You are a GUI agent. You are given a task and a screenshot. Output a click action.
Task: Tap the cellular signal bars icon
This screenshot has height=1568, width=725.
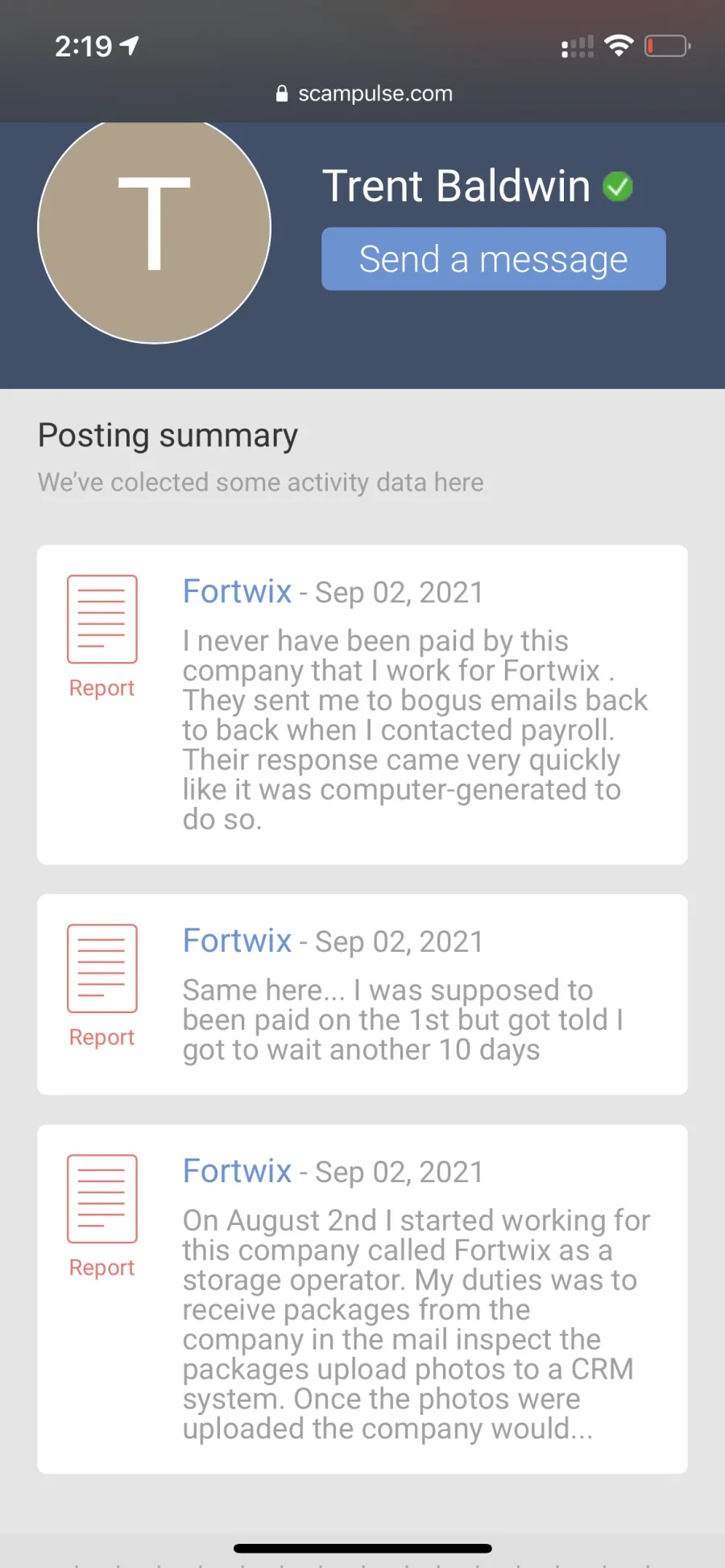tap(578, 47)
